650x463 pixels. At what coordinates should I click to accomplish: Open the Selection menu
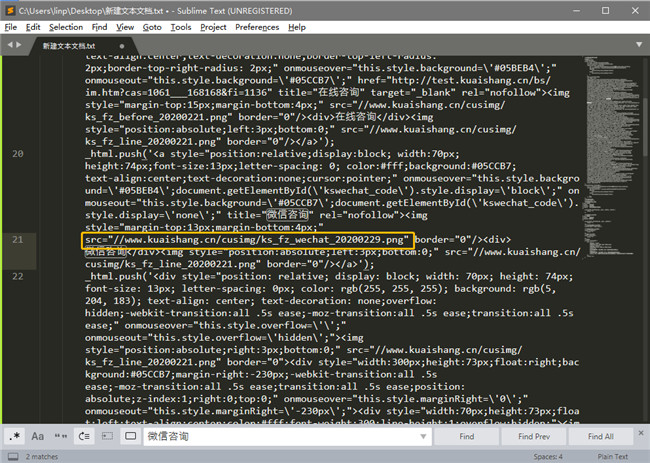tap(66, 27)
